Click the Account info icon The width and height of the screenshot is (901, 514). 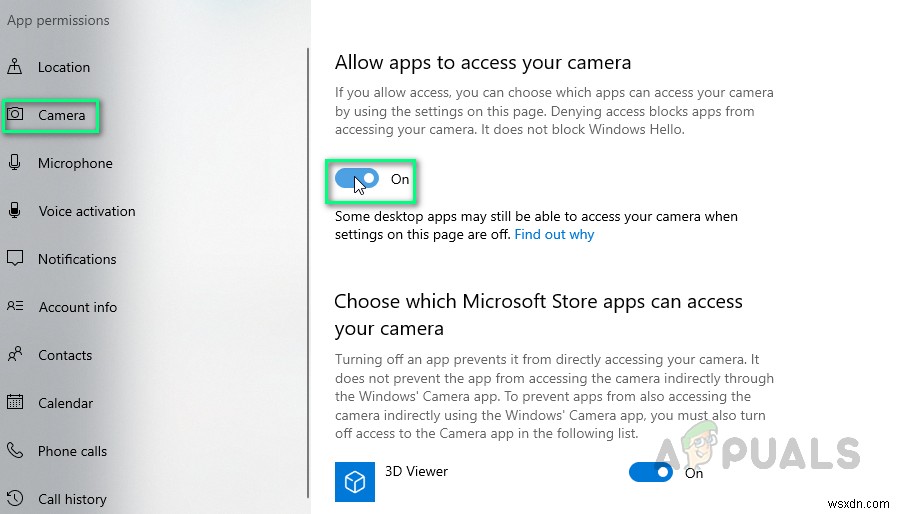coord(15,307)
